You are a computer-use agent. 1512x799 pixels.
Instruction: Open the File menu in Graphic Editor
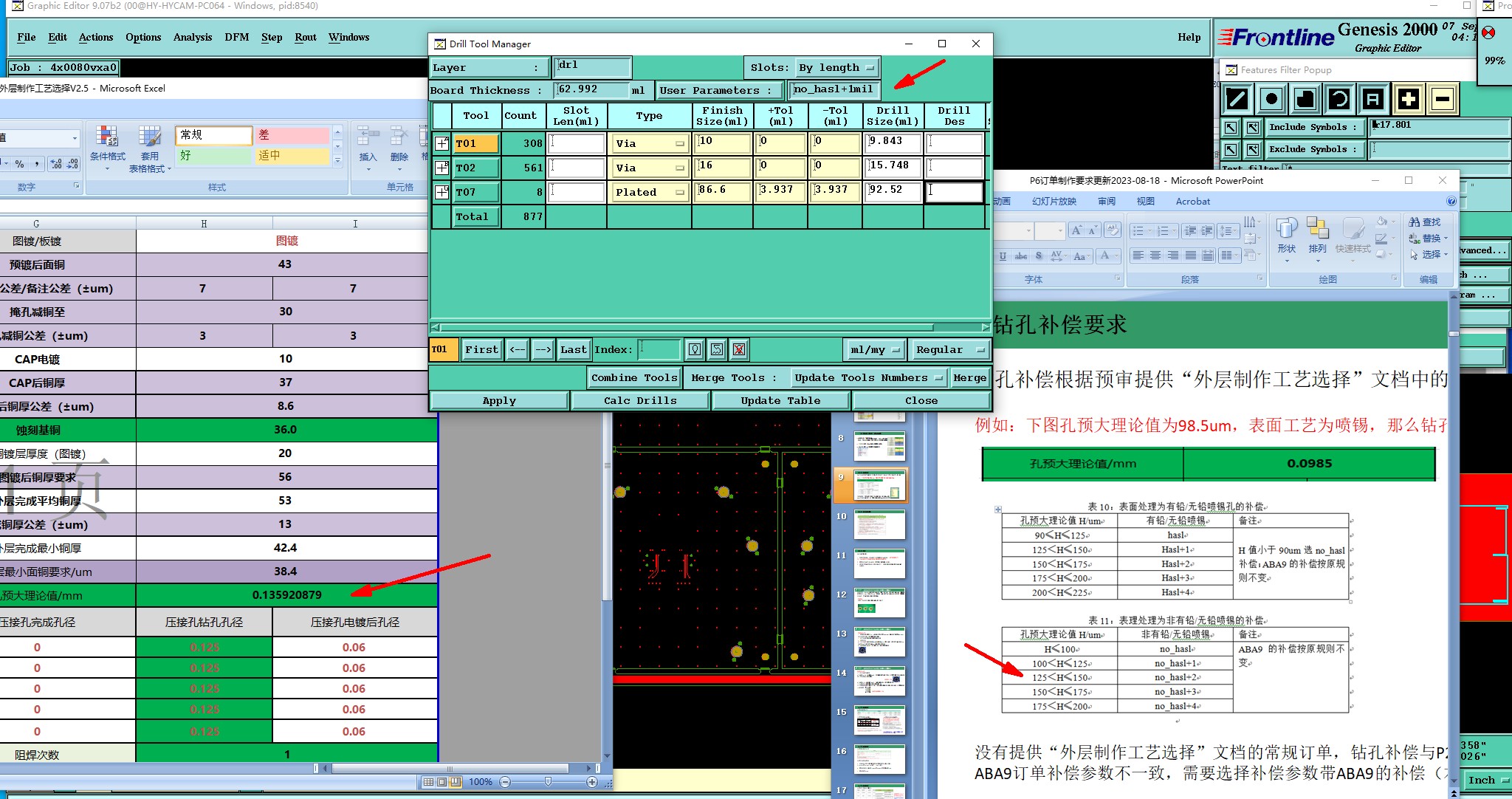tap(27, 37)
